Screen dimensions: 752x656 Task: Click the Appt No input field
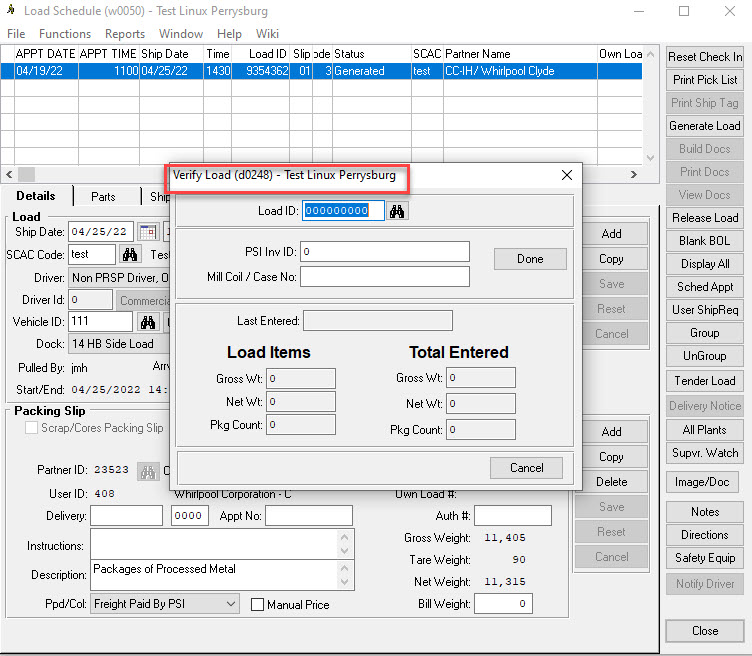tap(309, 515)
